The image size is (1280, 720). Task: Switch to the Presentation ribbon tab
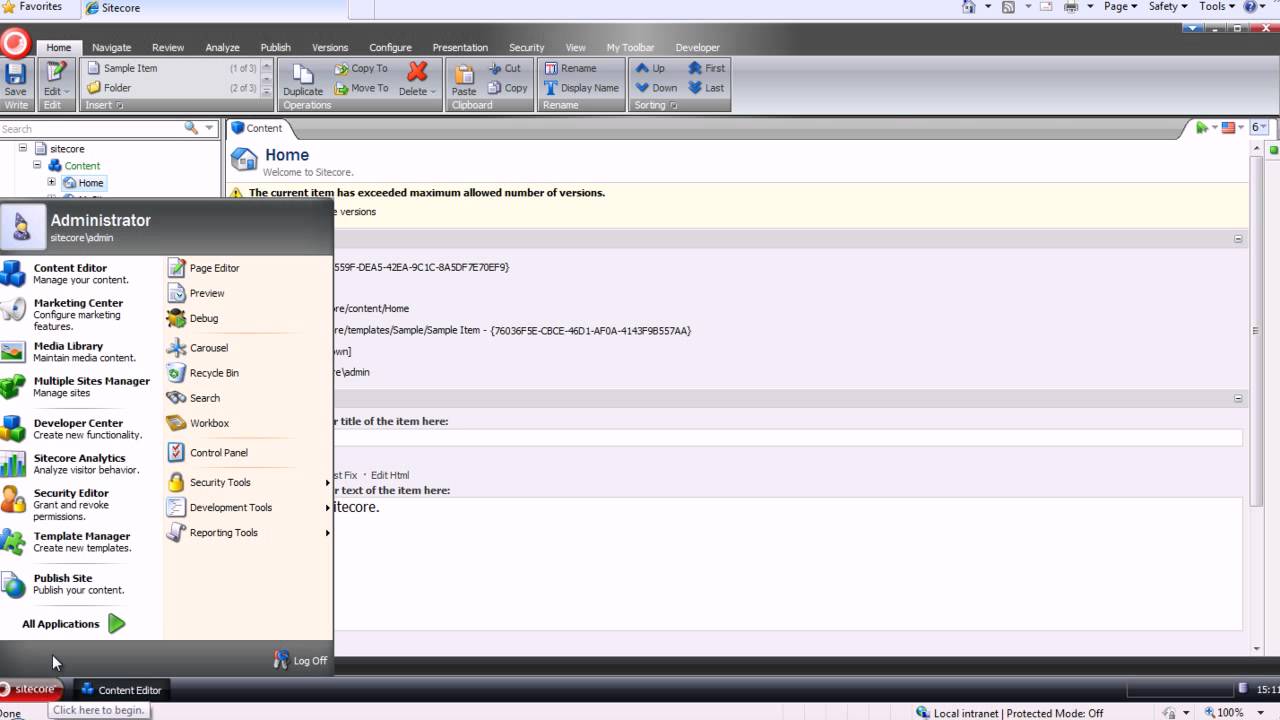[x=460, y=47]
